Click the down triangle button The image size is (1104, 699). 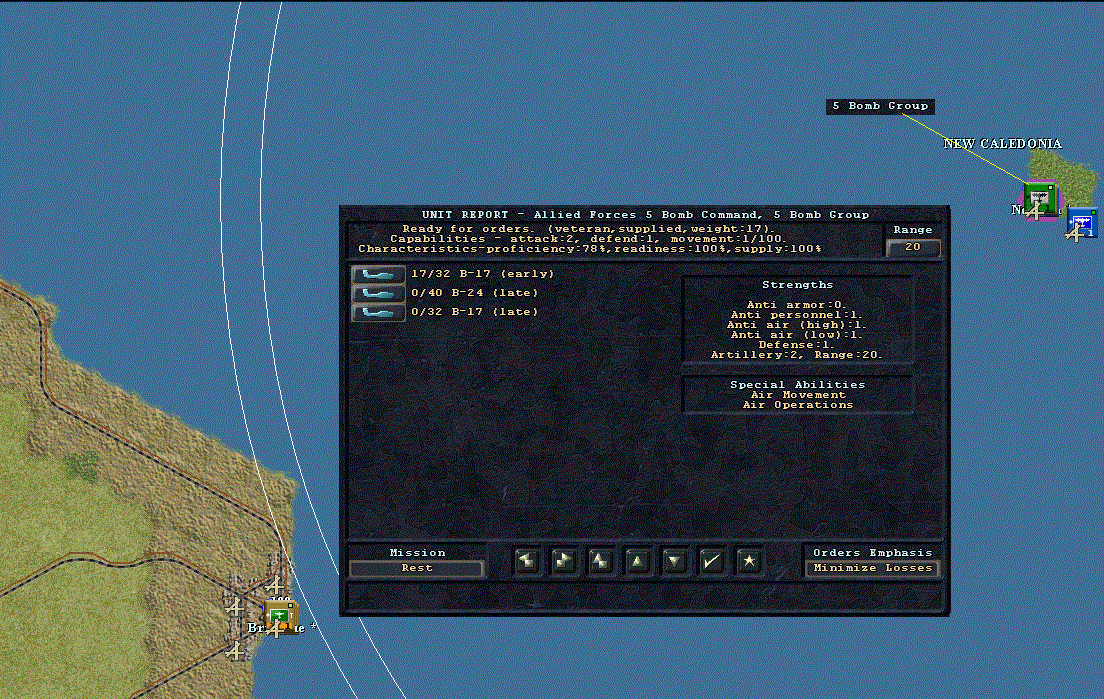675,560
